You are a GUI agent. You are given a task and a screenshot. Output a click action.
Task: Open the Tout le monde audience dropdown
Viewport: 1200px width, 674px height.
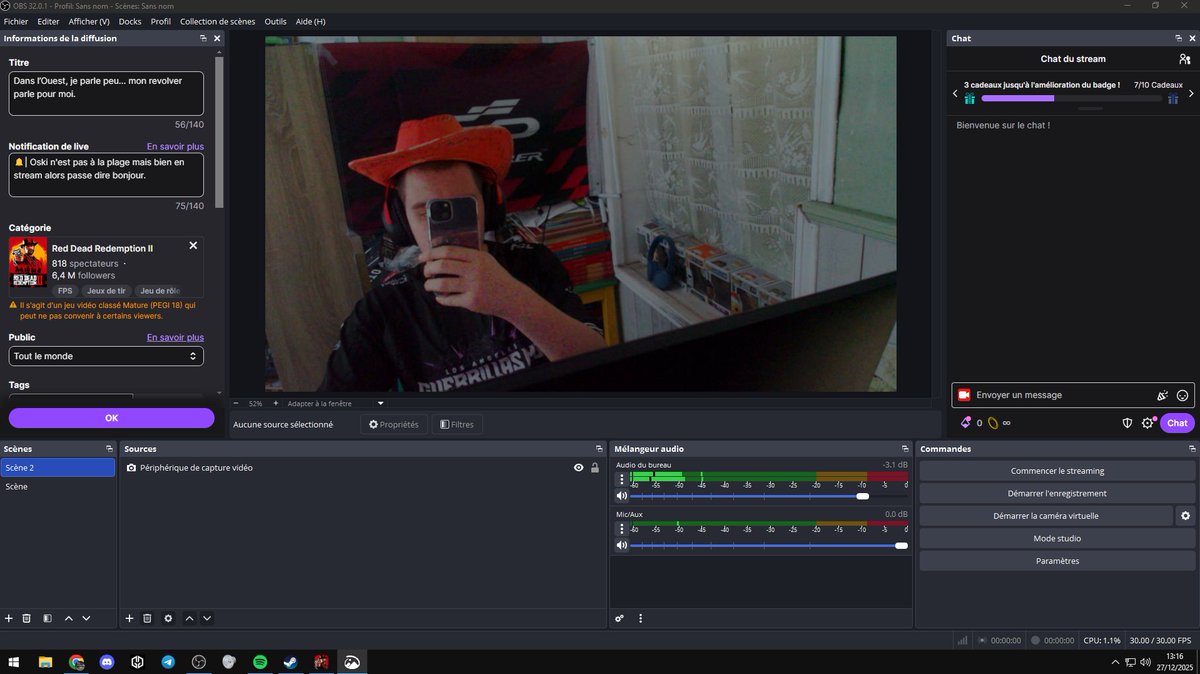(x=106, y=355)
